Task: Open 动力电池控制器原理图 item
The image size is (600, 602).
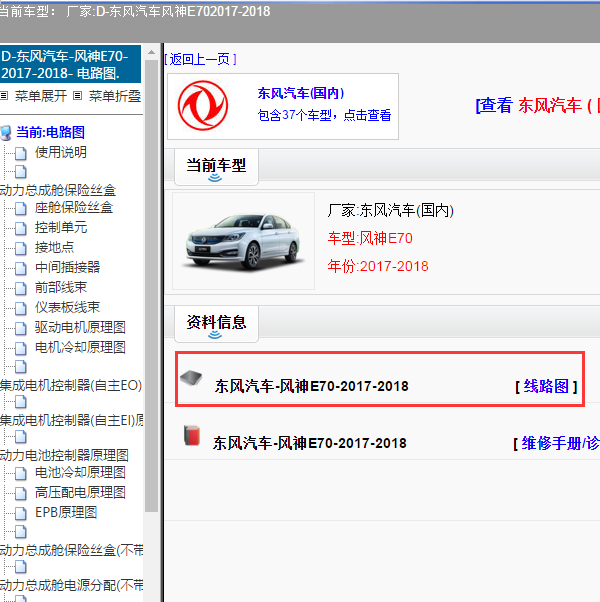Action: click(64, 455)
